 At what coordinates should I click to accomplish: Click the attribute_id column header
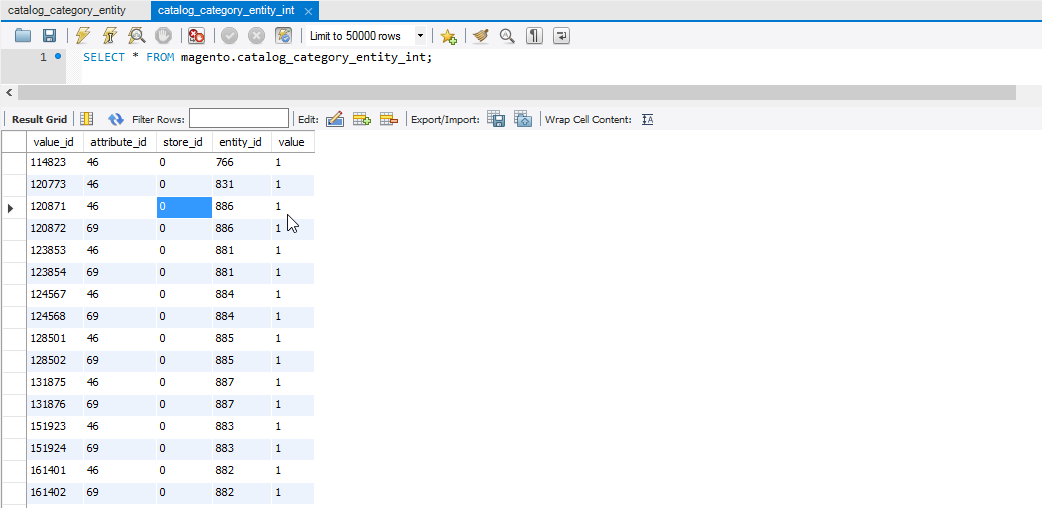[117, 142]
